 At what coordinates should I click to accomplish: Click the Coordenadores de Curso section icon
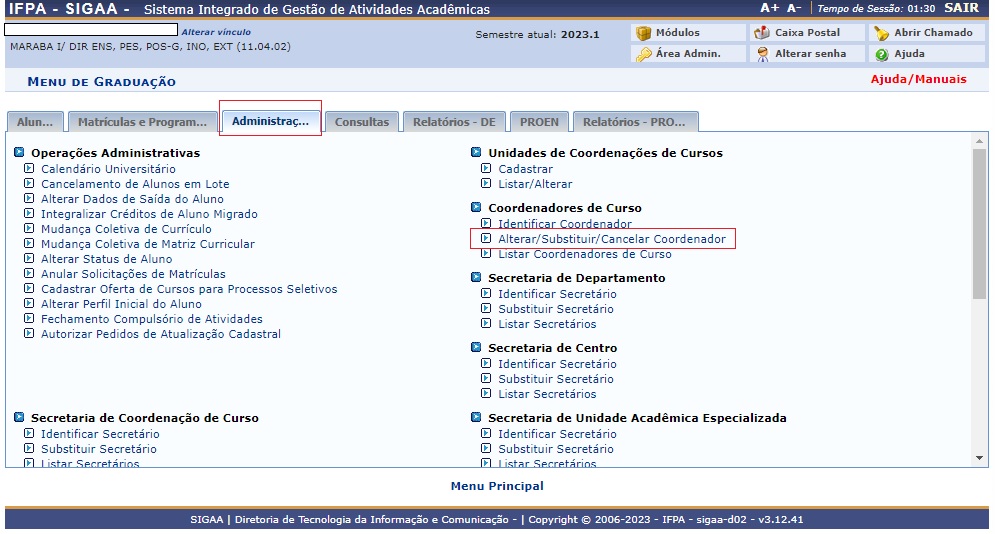476,207
